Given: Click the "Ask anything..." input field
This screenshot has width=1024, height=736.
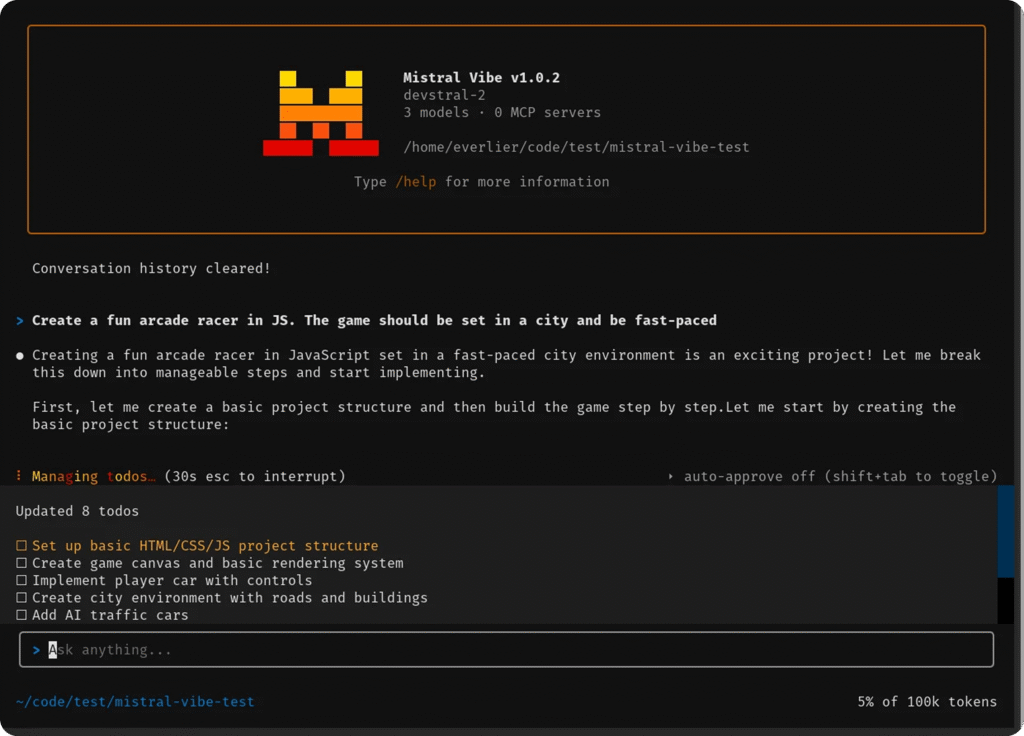Looking at the screenshot, I should point(506,649).
